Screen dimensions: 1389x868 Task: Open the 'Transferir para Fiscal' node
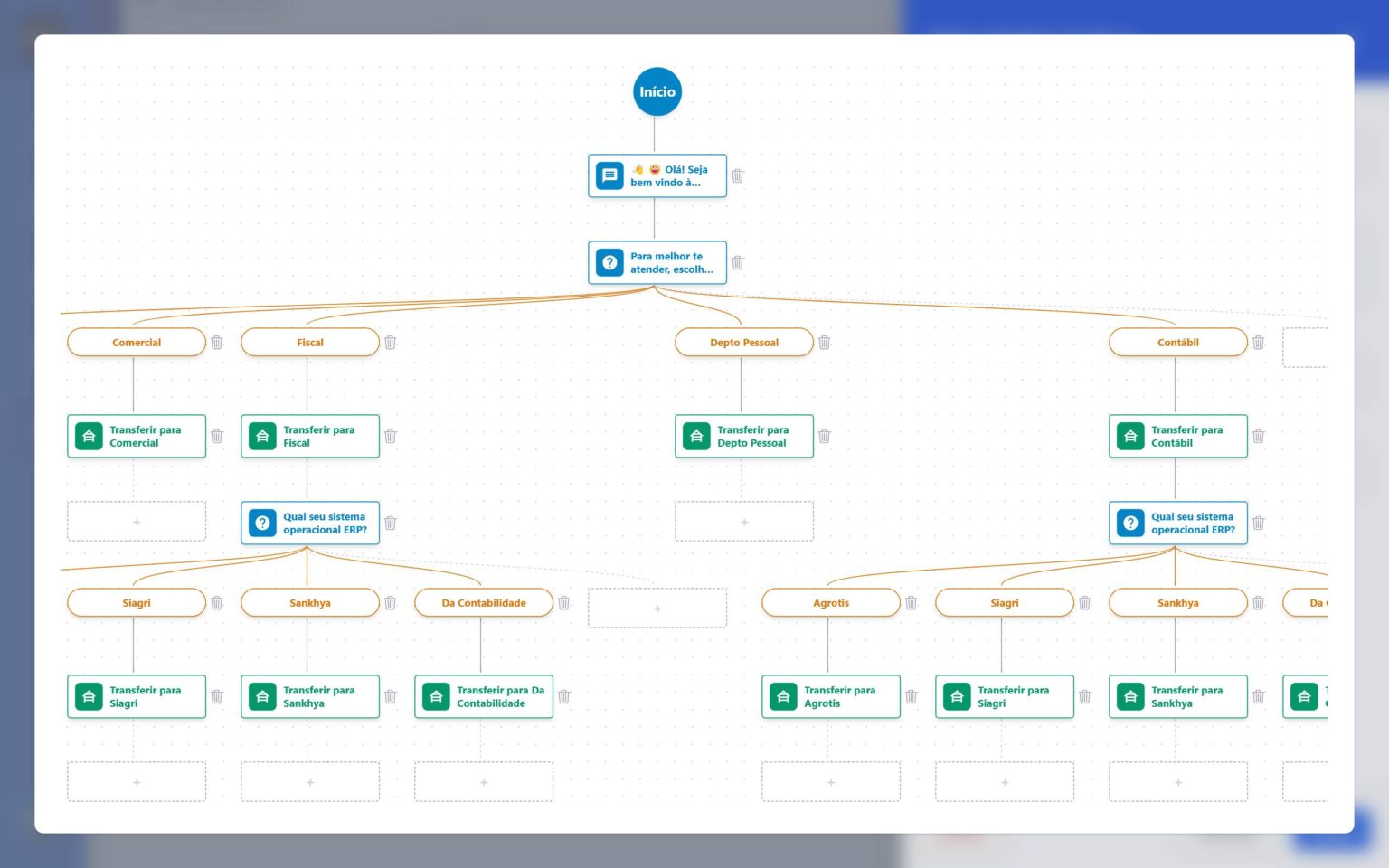coord(310,436)
